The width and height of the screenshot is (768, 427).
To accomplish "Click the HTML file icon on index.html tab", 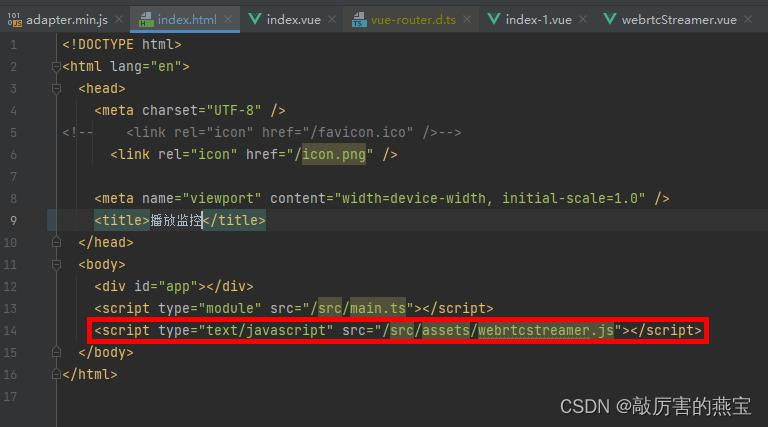I will (146, 20).
